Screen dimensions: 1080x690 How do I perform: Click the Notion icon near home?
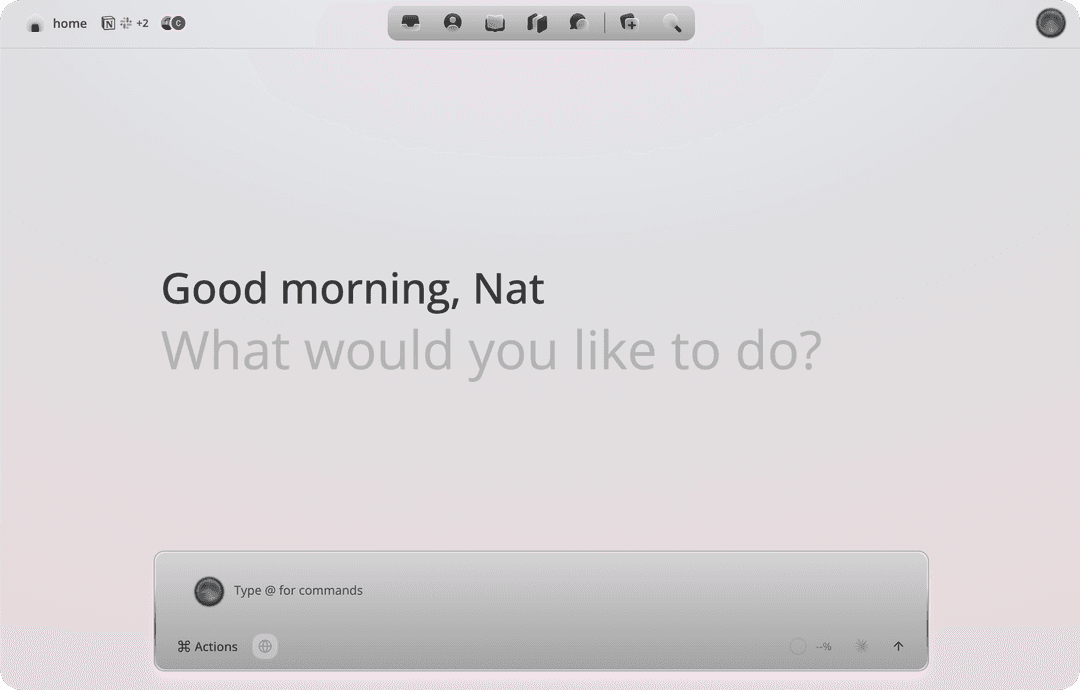coord(108,23)
